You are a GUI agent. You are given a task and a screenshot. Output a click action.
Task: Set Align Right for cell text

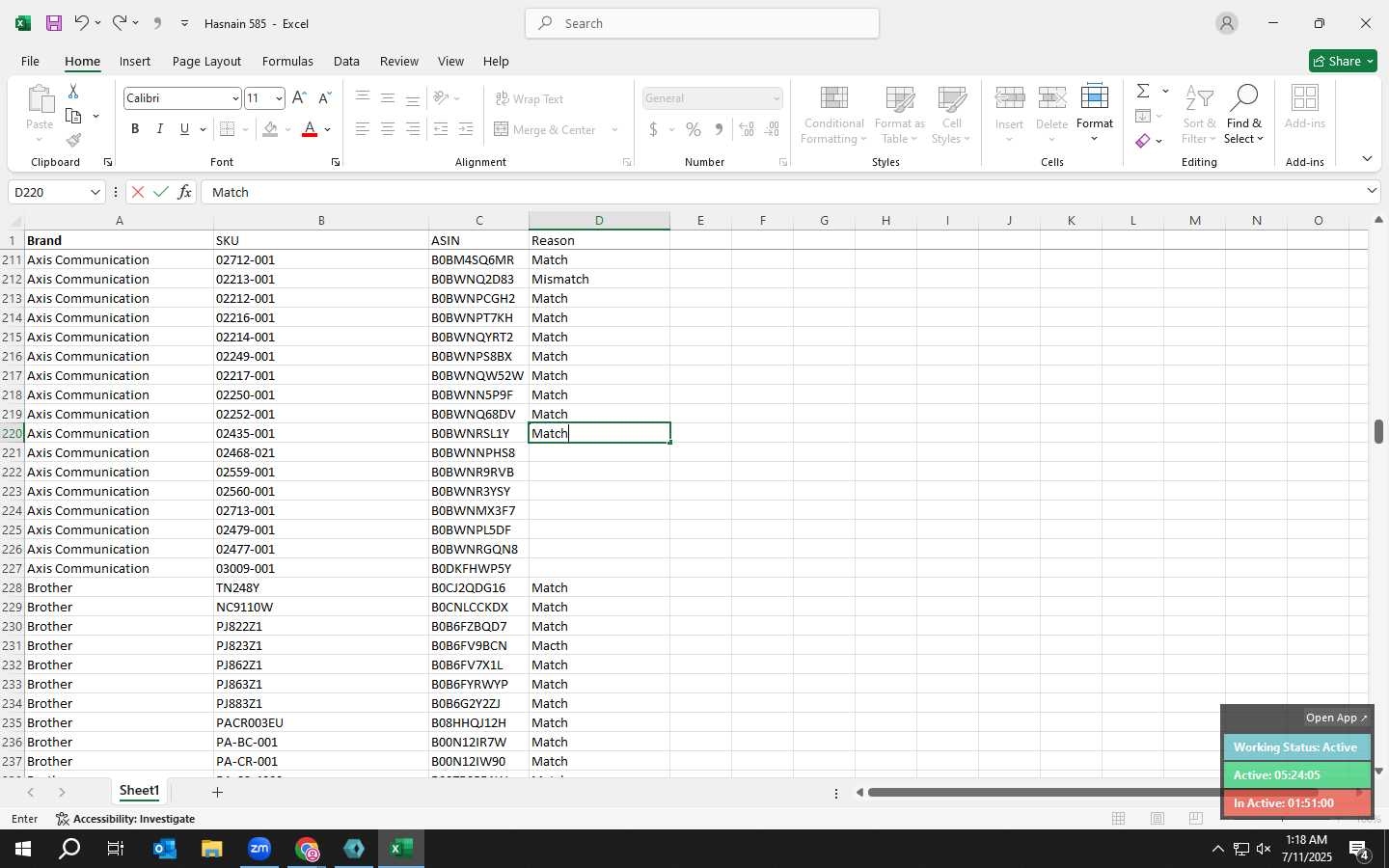pos(413,129)
